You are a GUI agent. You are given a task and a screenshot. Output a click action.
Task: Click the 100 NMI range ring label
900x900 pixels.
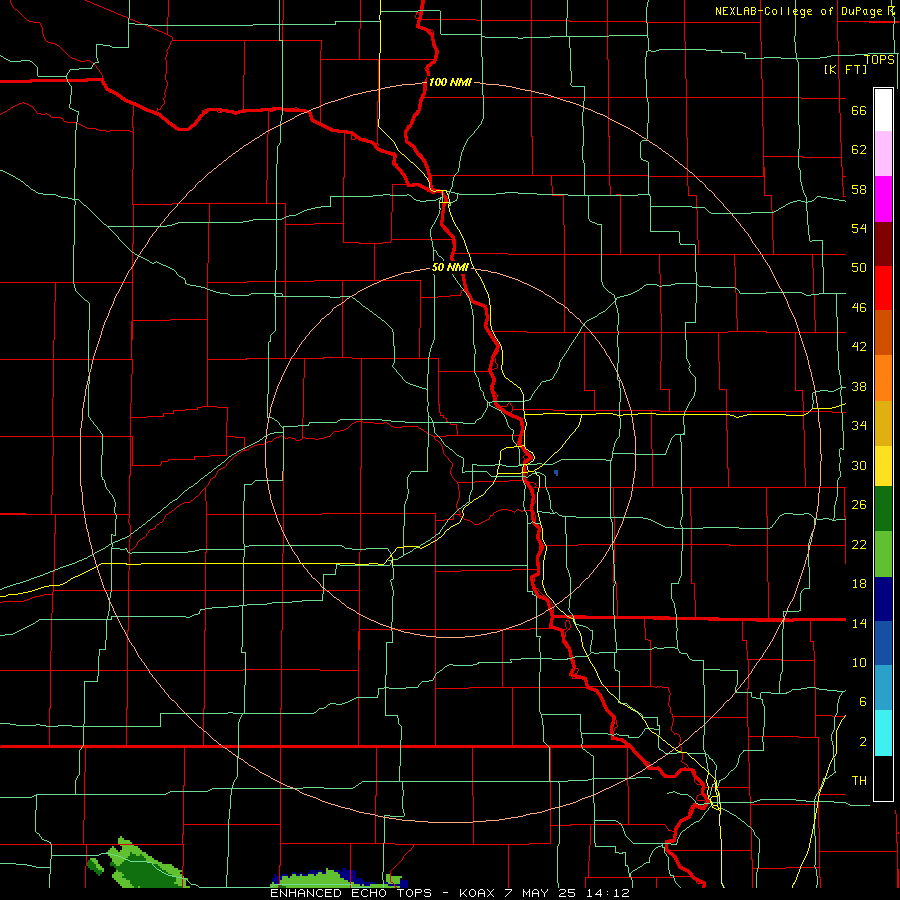[x=450, y=82]
